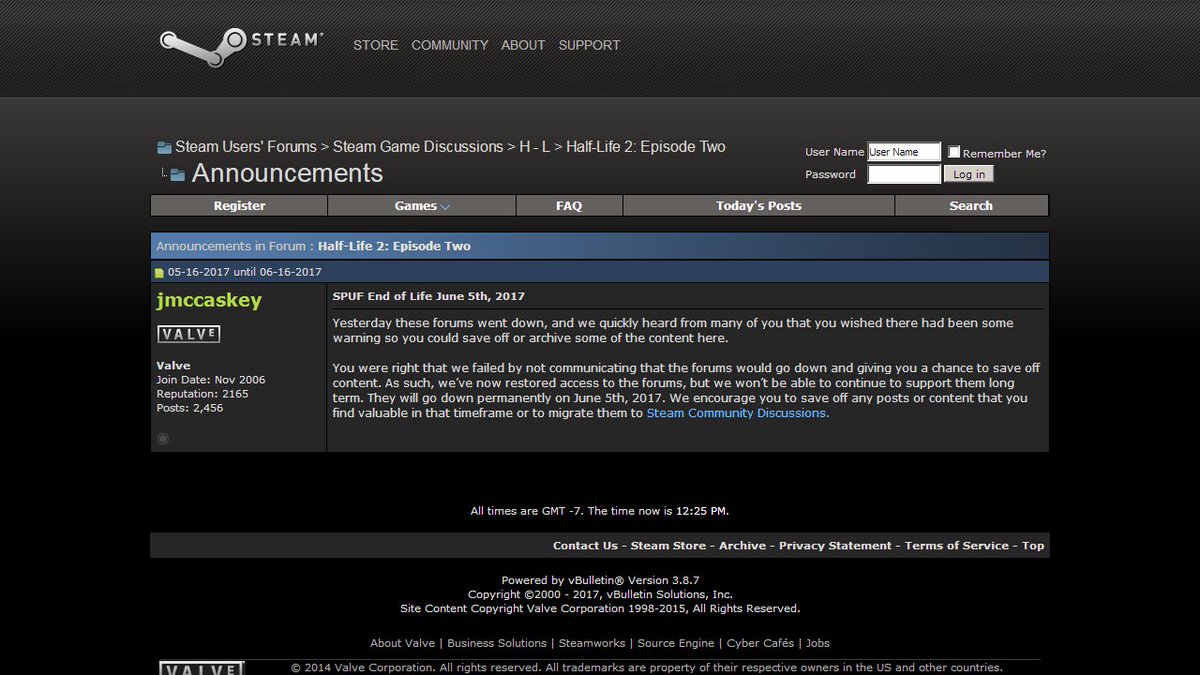This screenshot has width=1200, height=675.
Task: Open the About Valve link
Action: click(402, 643)
